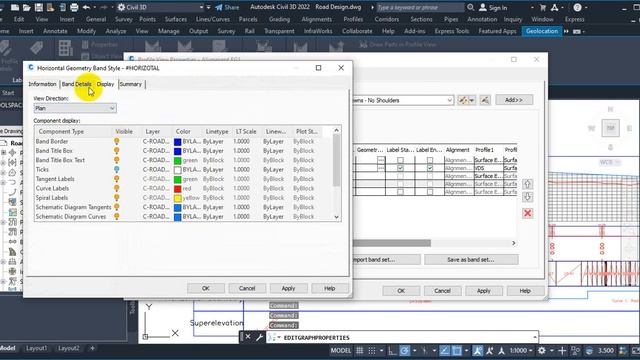Click the Autodesk App Store cart icon
640x360 pixels.
tap(543, 7)
